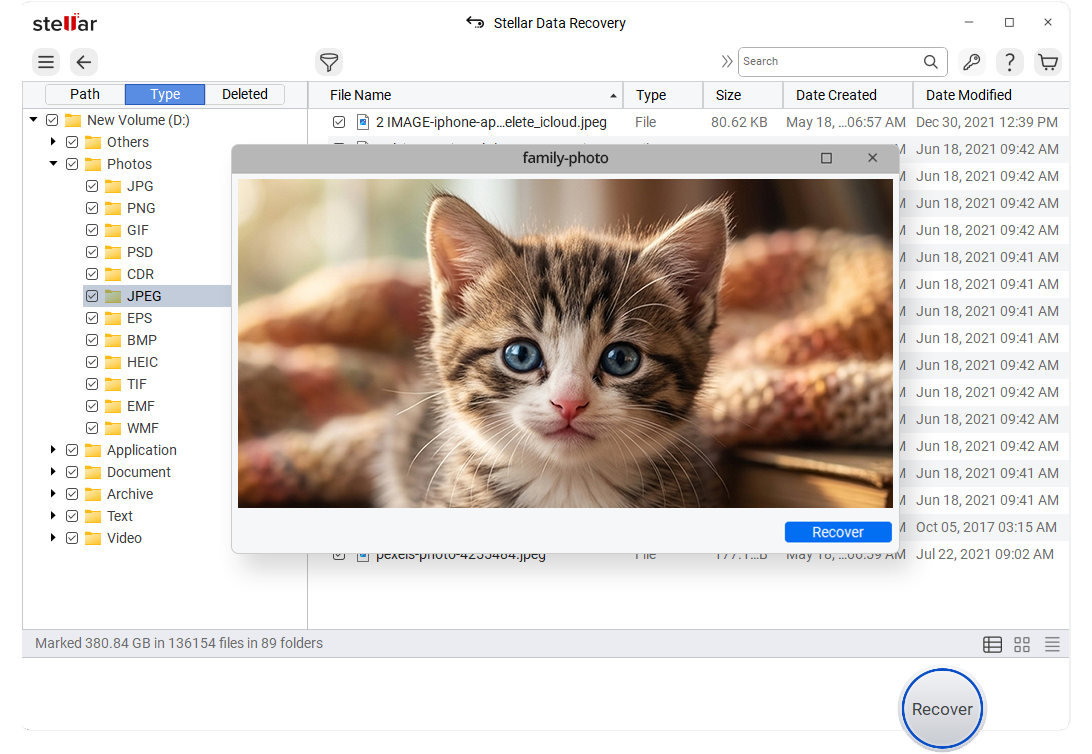Click the round Recover button
Screen dimensions: 1092x754
point(942,709)
